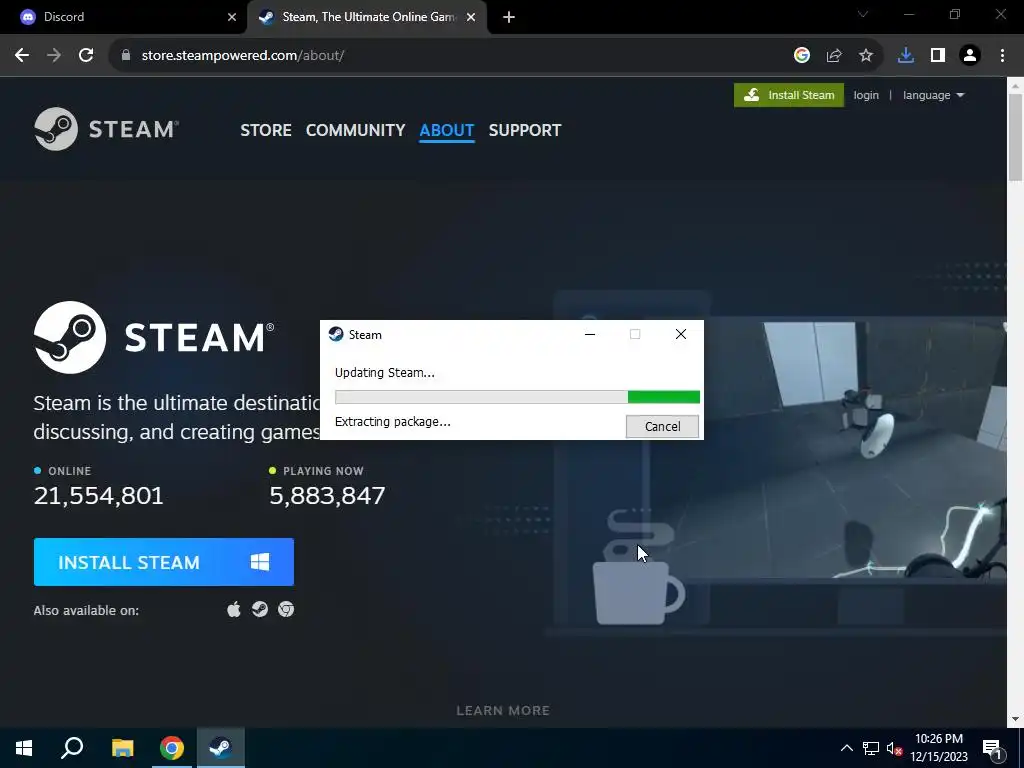Click the Apple macOS availability icon
The height and width of the screenshot is (768, 1024).
234,609
